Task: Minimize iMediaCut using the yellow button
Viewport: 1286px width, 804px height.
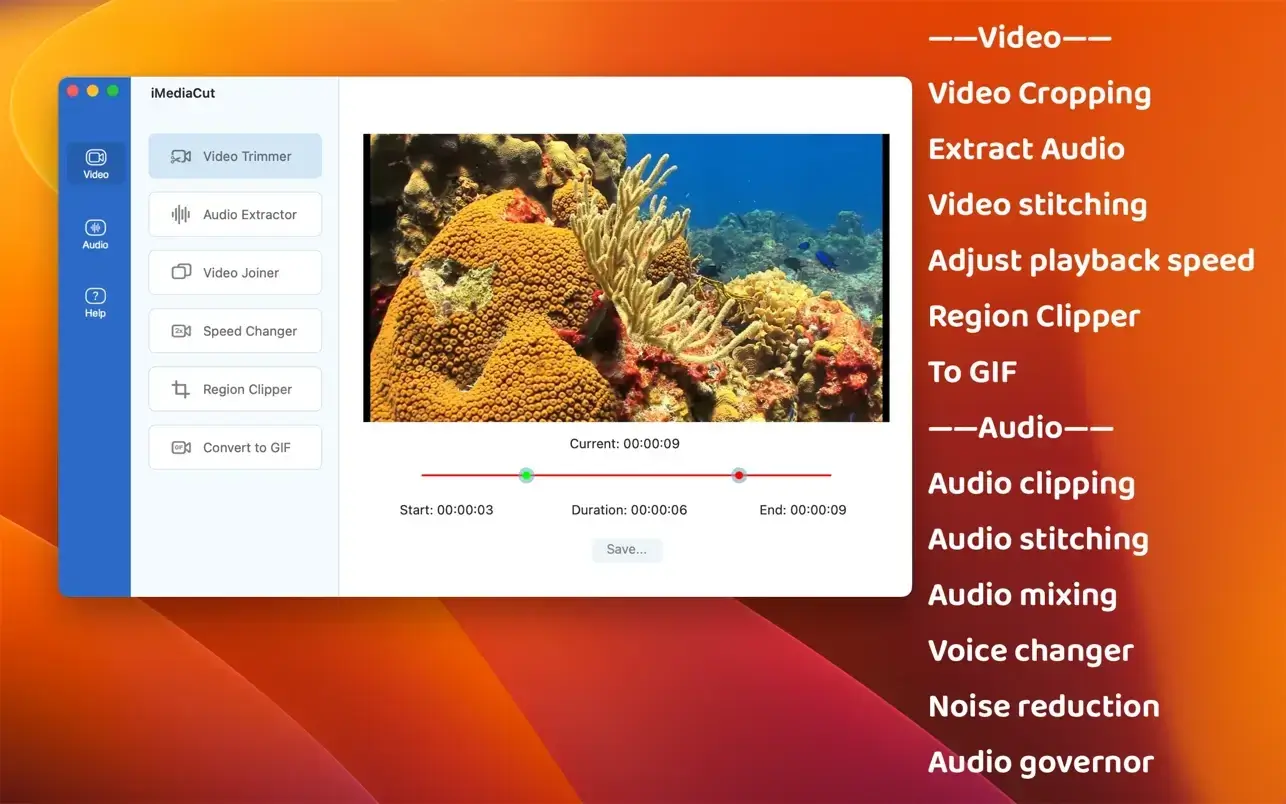Action: point(93,91)
